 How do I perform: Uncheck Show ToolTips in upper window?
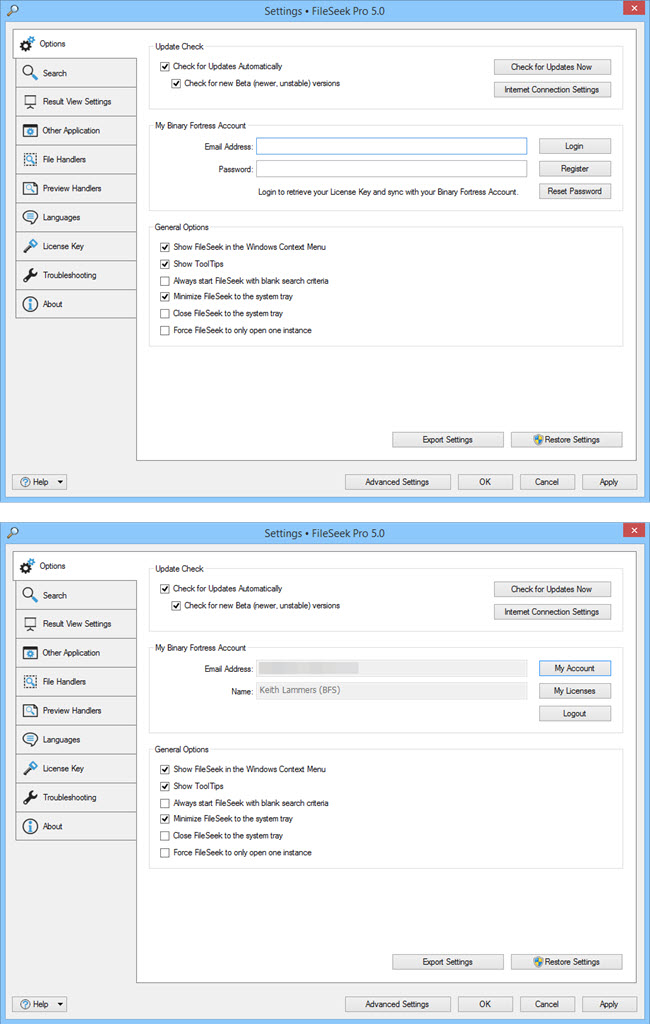165,264
